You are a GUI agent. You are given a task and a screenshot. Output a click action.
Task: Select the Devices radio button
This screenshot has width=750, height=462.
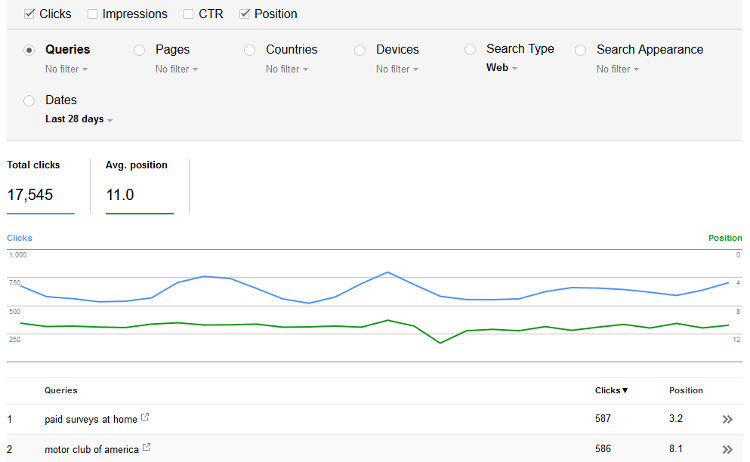pos(360,50)
